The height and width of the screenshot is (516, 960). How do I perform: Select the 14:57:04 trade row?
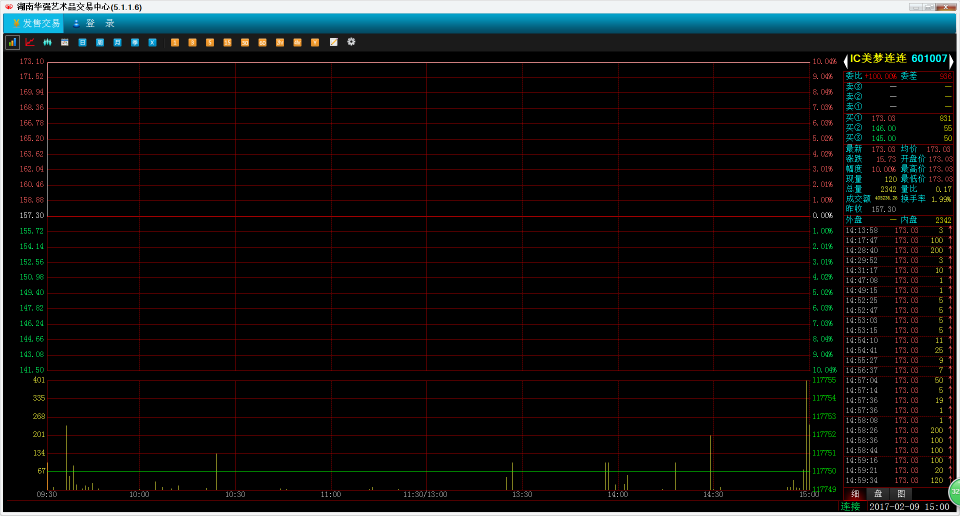click(899, 381)
